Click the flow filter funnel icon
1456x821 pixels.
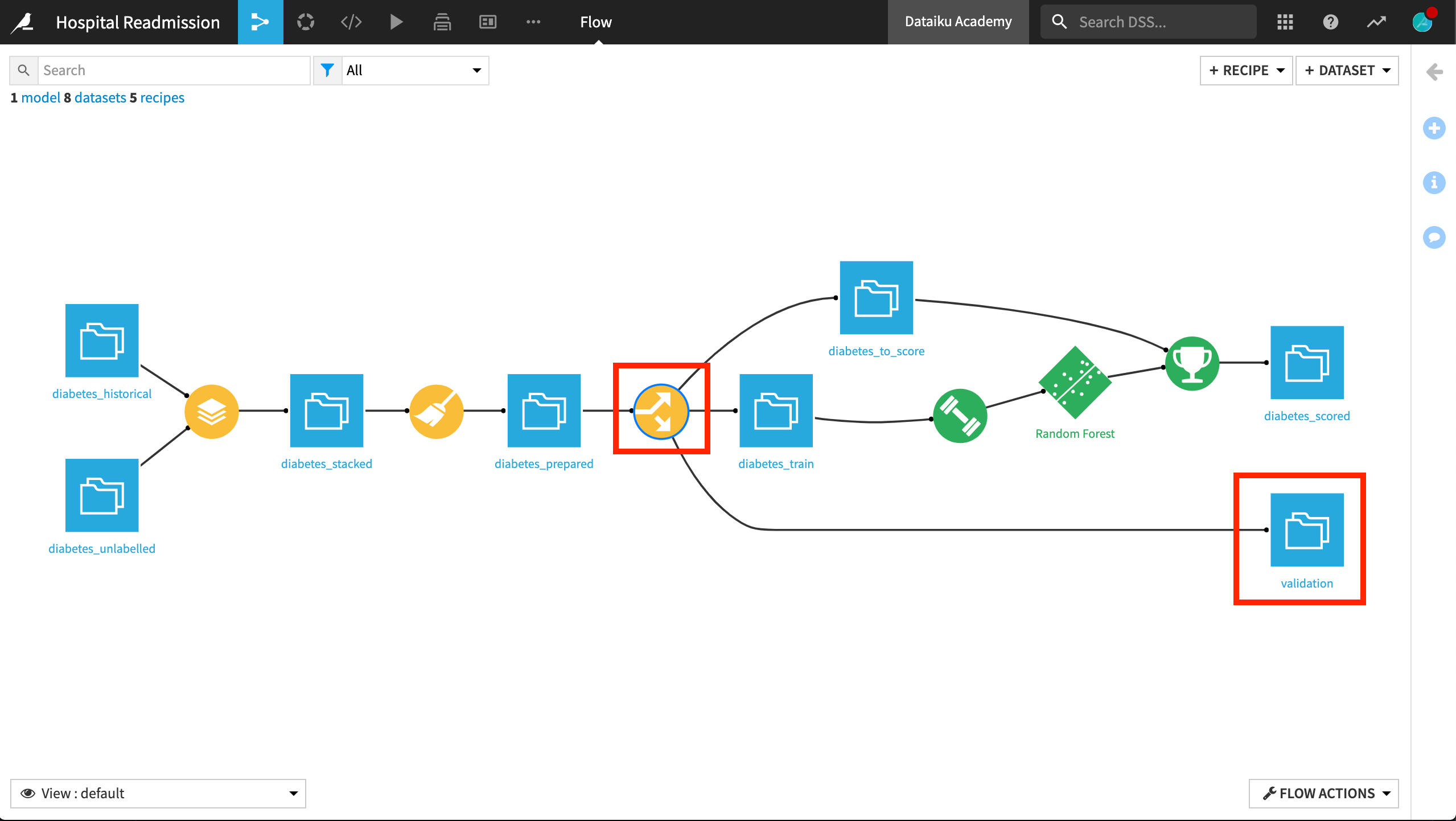click(327, 71)
